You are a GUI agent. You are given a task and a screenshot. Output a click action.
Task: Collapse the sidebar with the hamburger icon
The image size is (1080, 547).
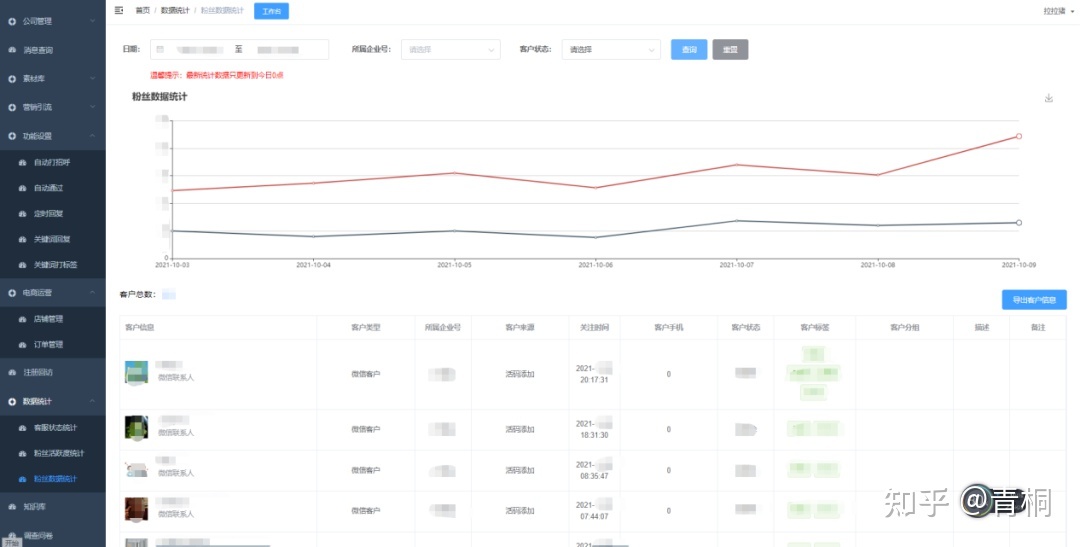point(120,10)
